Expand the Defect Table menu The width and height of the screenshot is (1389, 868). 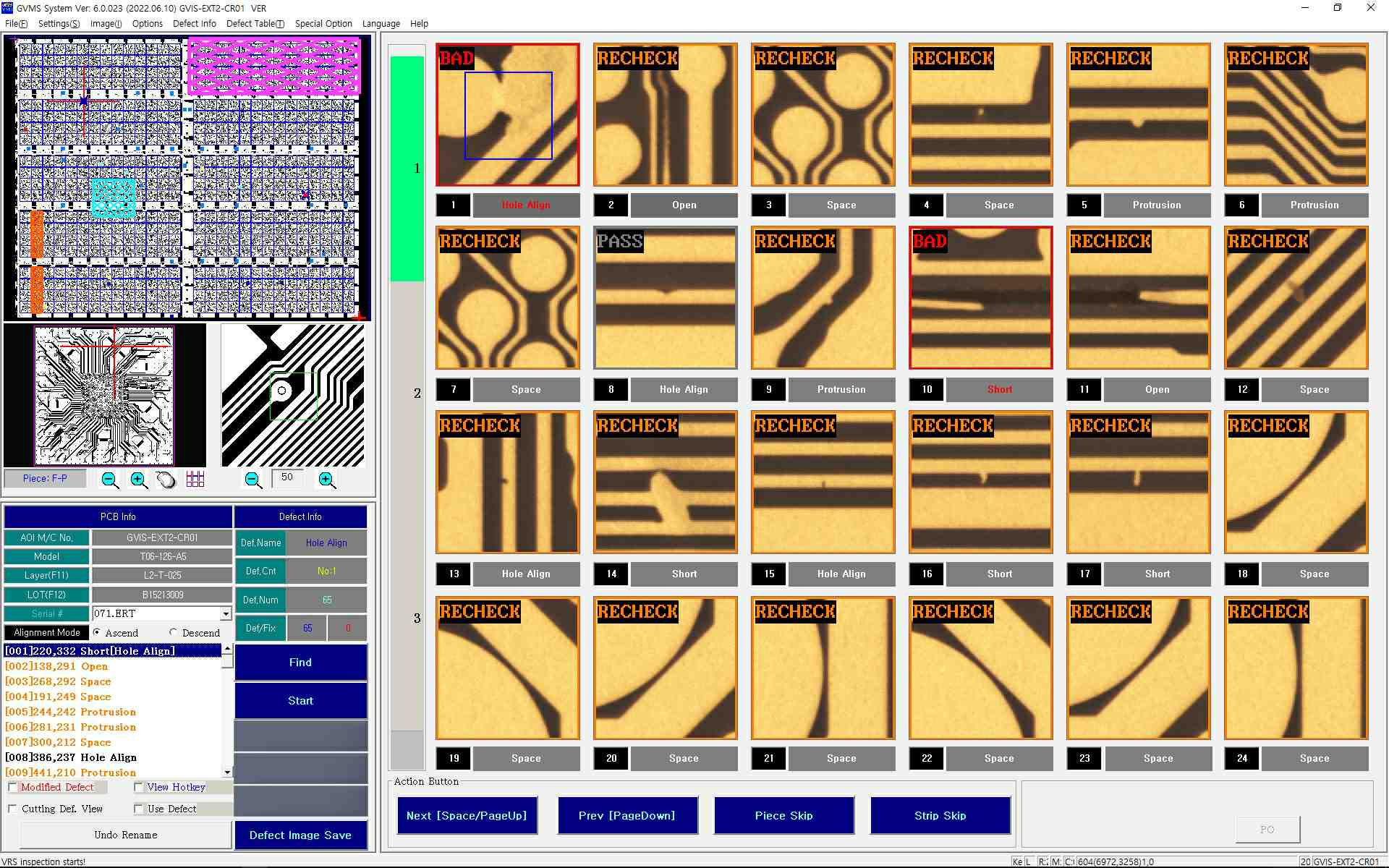(x=254, y=23)
